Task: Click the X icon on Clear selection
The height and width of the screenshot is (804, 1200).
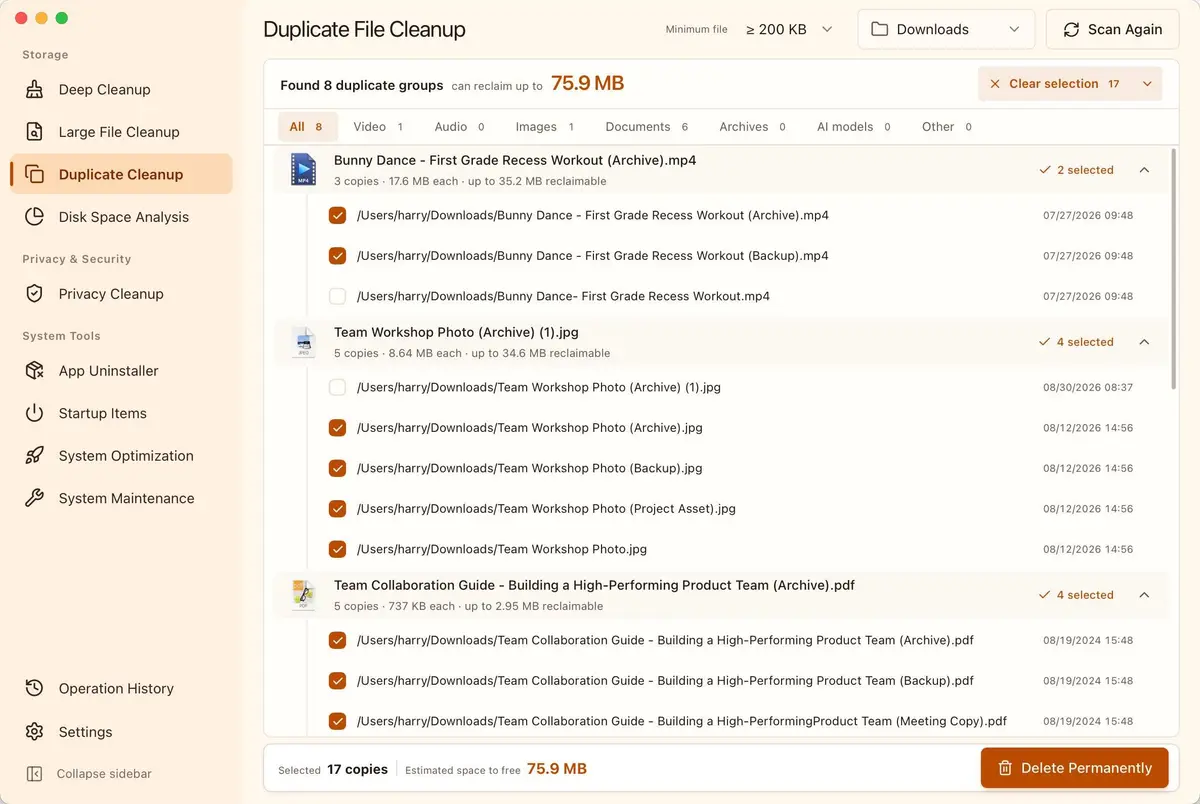Action: click(x=995, y=84)
